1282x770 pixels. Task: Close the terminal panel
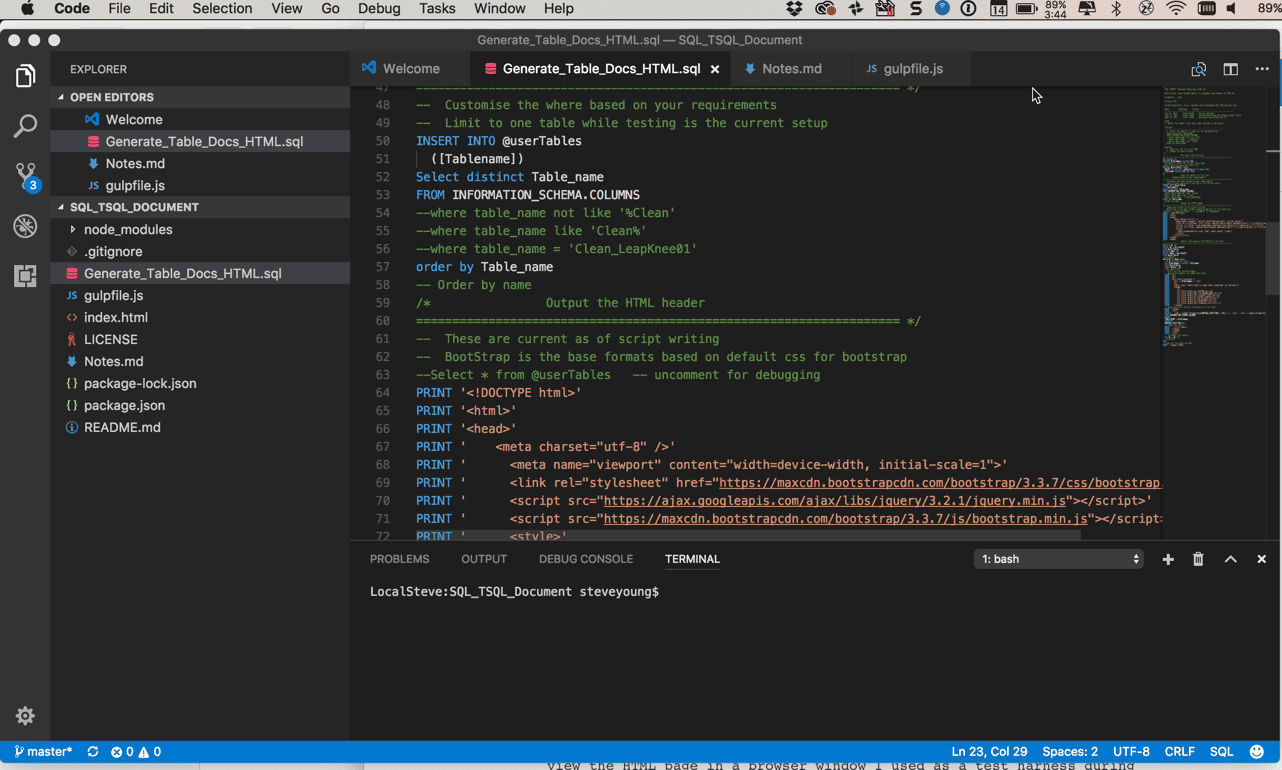coord(1262,559)
